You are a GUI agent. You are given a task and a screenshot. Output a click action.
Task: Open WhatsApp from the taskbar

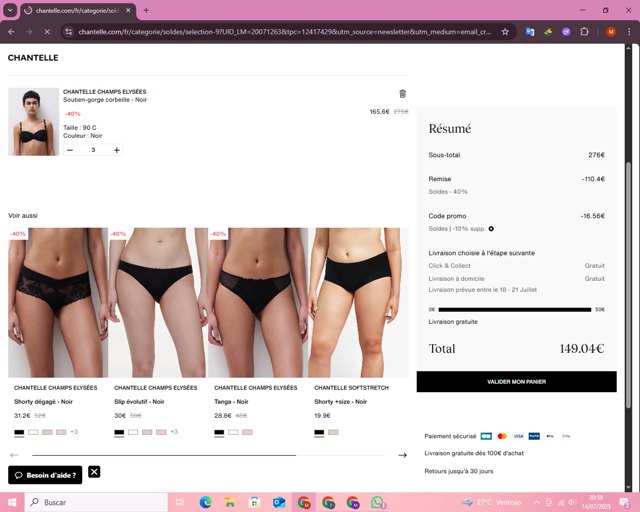(378, 502)
